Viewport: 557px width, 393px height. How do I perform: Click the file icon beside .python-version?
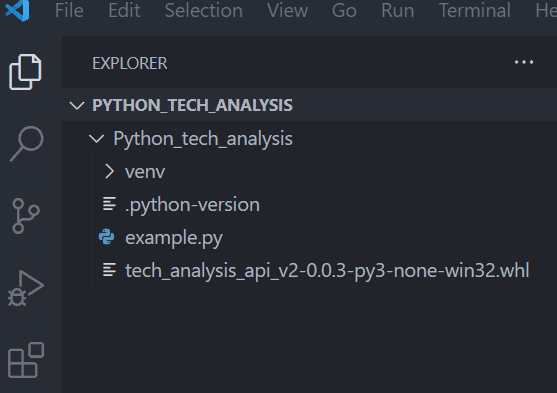point(109,204)
